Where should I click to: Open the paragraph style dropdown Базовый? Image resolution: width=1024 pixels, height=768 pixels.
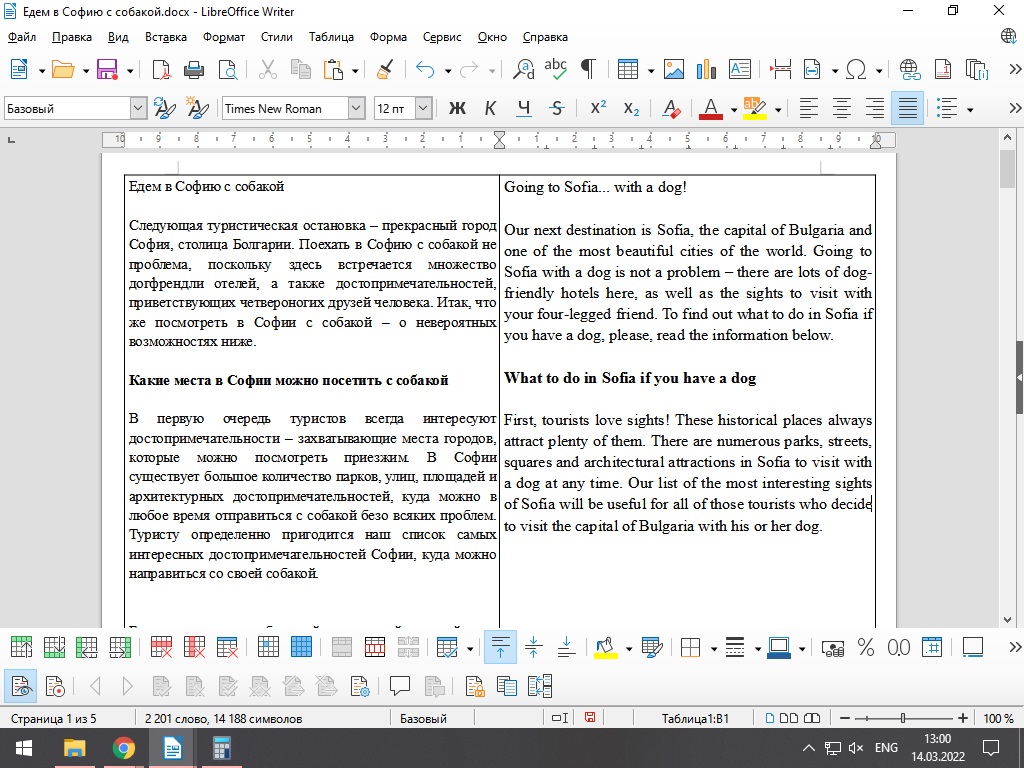[x=138, y=108]
